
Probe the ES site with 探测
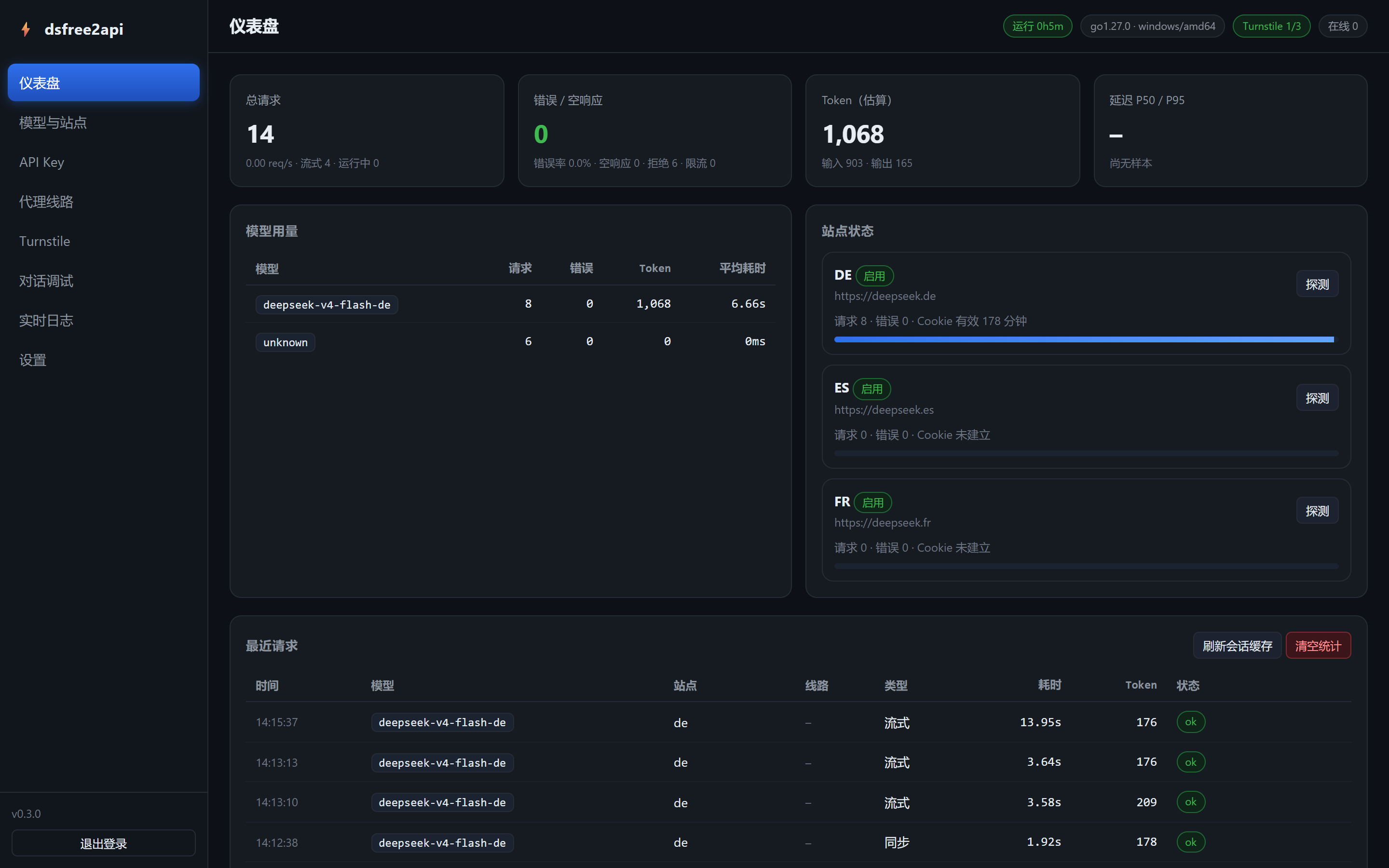pyautogui.click(x=1317, y=398)
